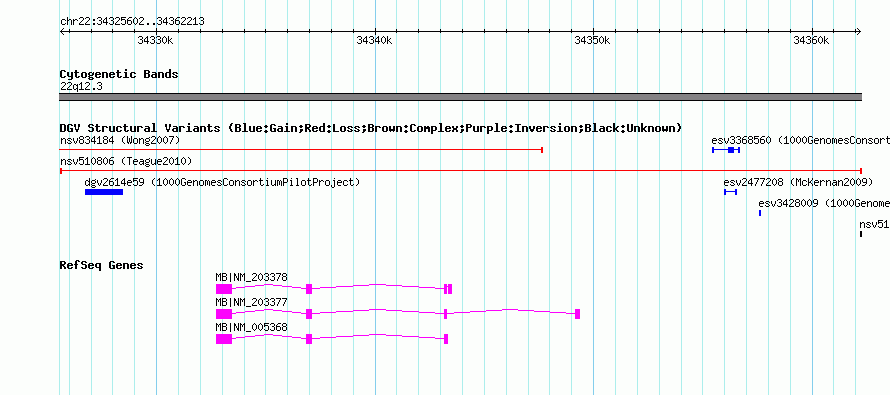This screenshot has width=890, height=395.
Task: Select the last exon of NM_005368
Action: 446,339
